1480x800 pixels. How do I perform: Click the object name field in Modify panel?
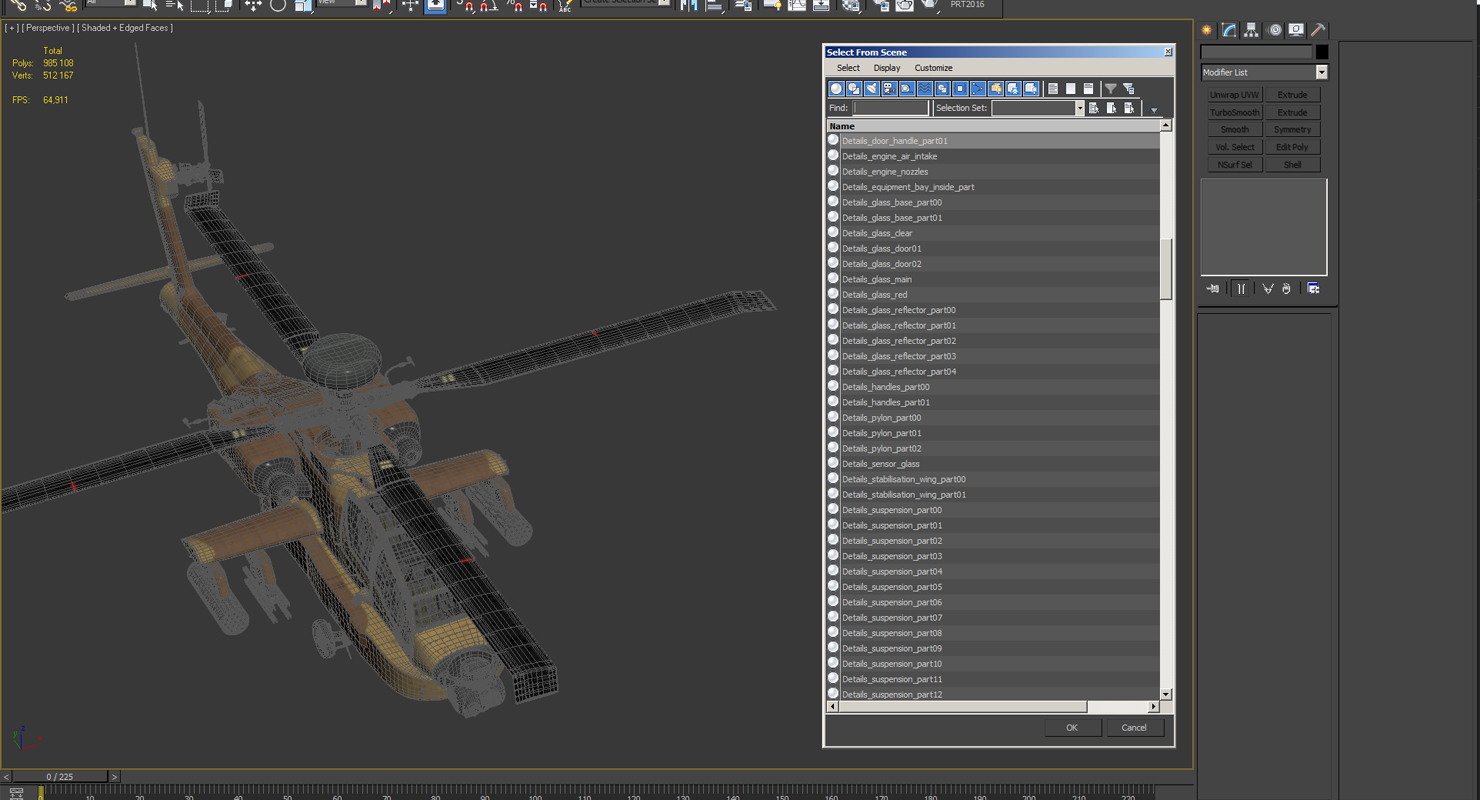(1257, 52)
